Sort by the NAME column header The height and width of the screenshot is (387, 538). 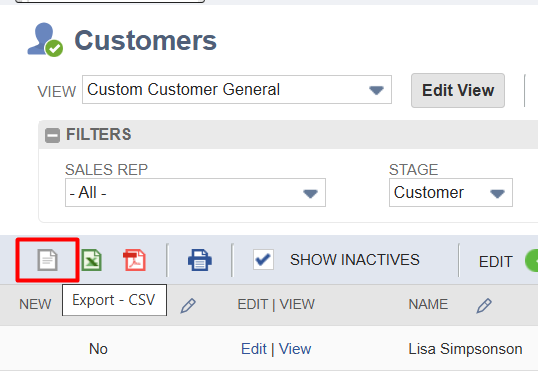pos(428,304)
